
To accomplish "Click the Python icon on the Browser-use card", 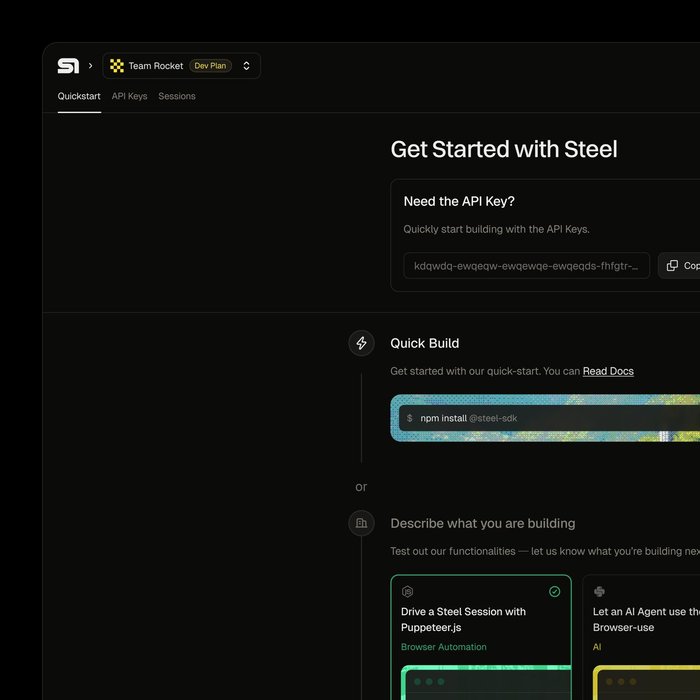I will [599, 592].
